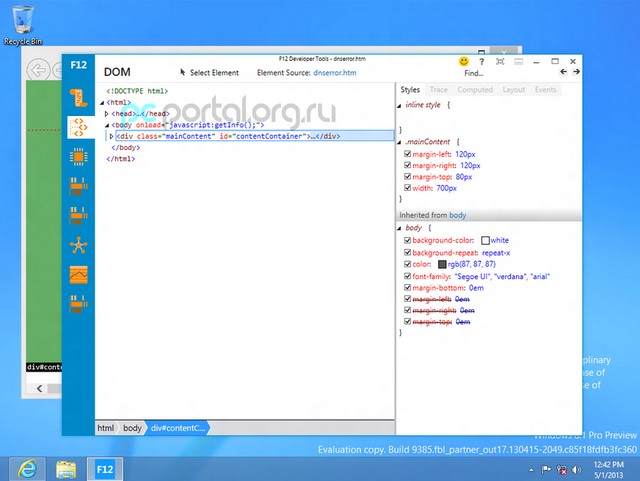Click the volume speaker tray icon
This screenshot has width=640, height=481.
pyautogui.click(x=576, y=470)
